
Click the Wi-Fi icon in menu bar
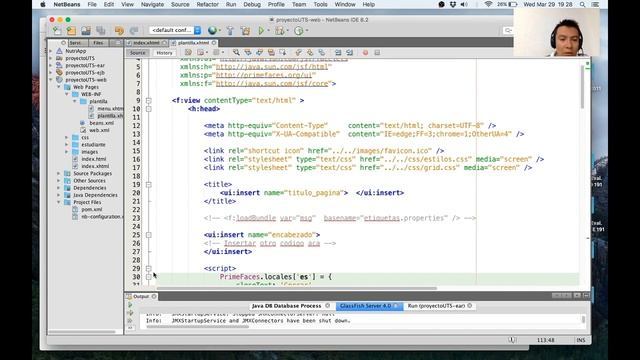pos(488,4)
